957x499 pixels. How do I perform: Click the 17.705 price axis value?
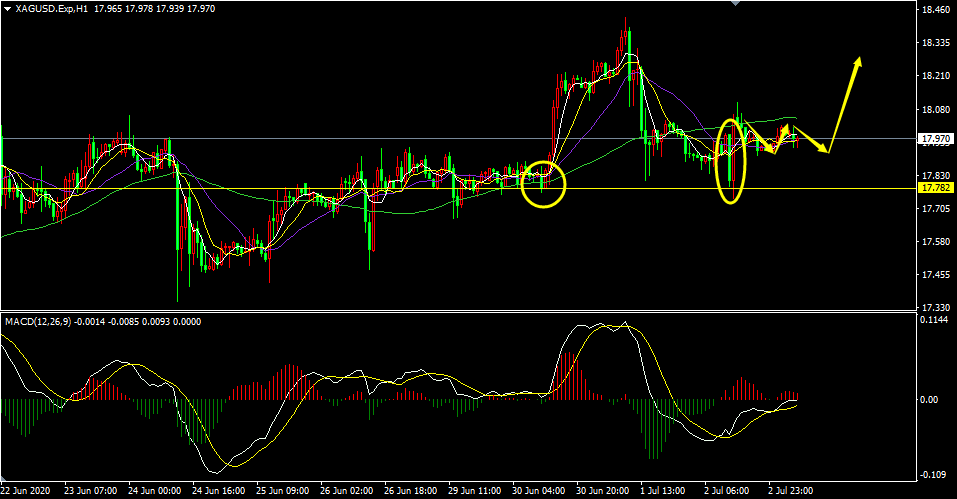click(936, 209)
